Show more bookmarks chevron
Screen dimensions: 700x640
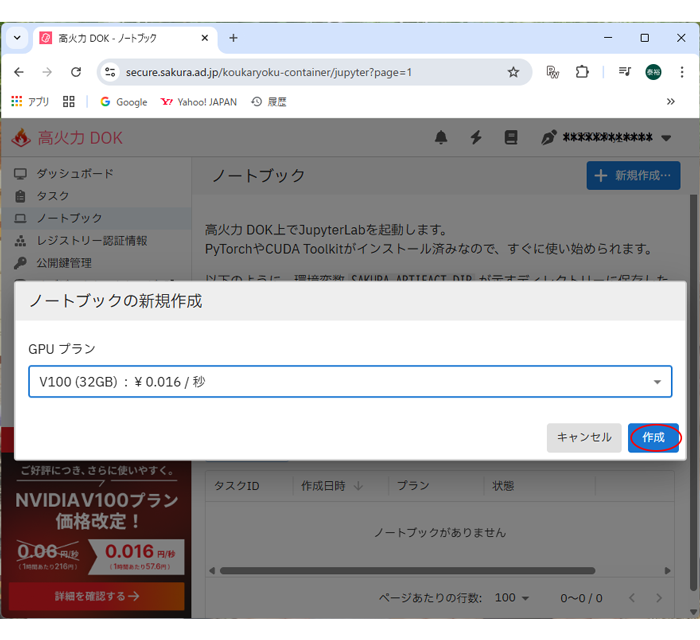671,102
